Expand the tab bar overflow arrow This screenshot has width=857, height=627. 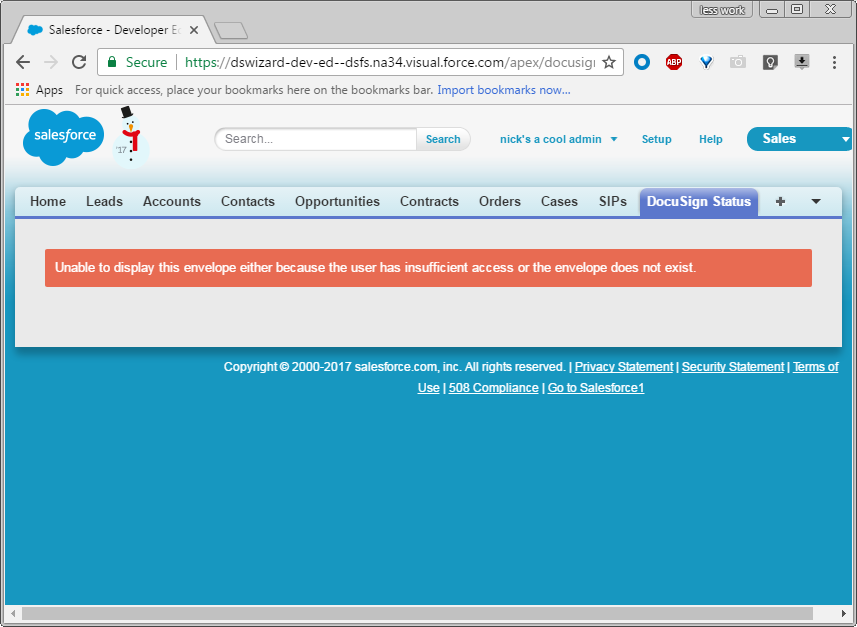click(816, 201)
